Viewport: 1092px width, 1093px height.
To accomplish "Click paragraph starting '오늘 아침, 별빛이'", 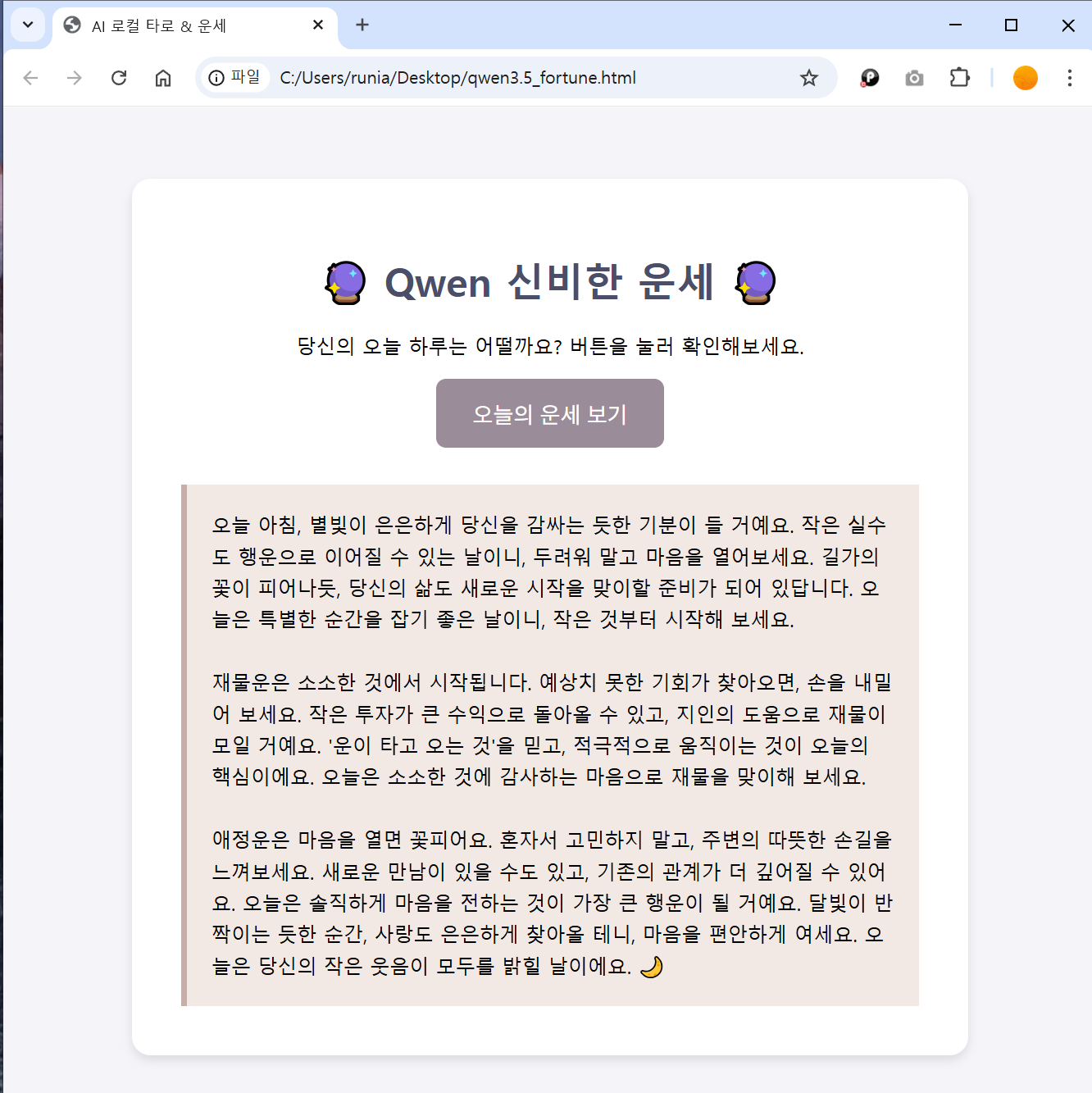I will pyautogui.click(x=550, y=572).
